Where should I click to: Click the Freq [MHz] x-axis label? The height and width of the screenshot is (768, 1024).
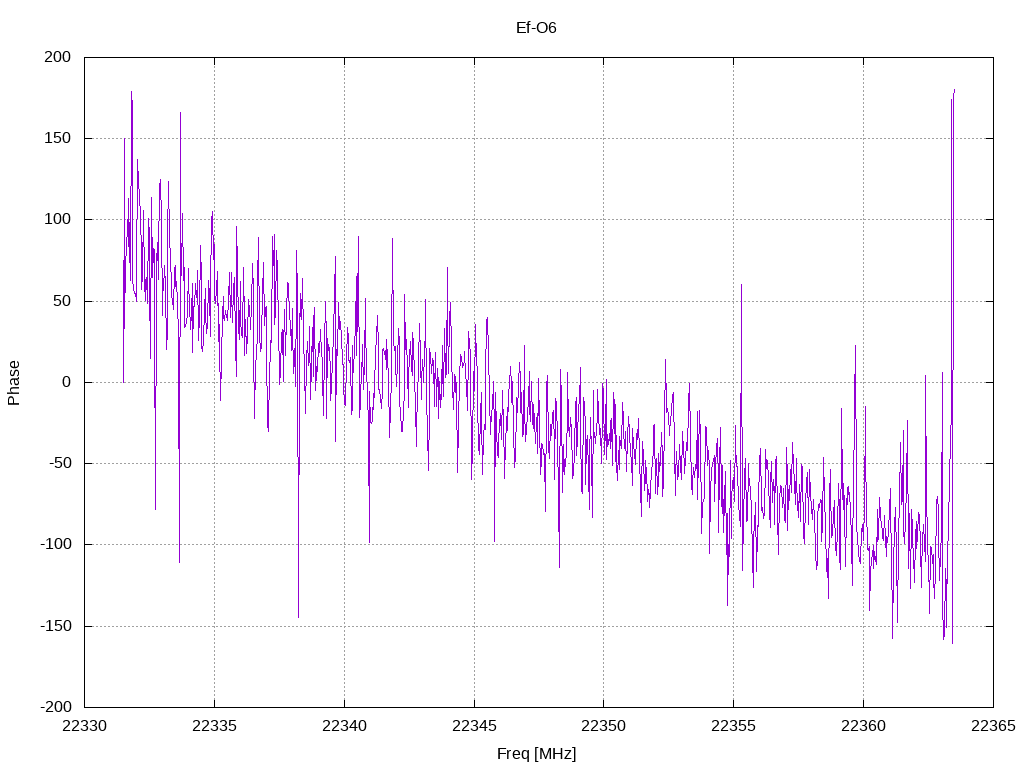536,754
